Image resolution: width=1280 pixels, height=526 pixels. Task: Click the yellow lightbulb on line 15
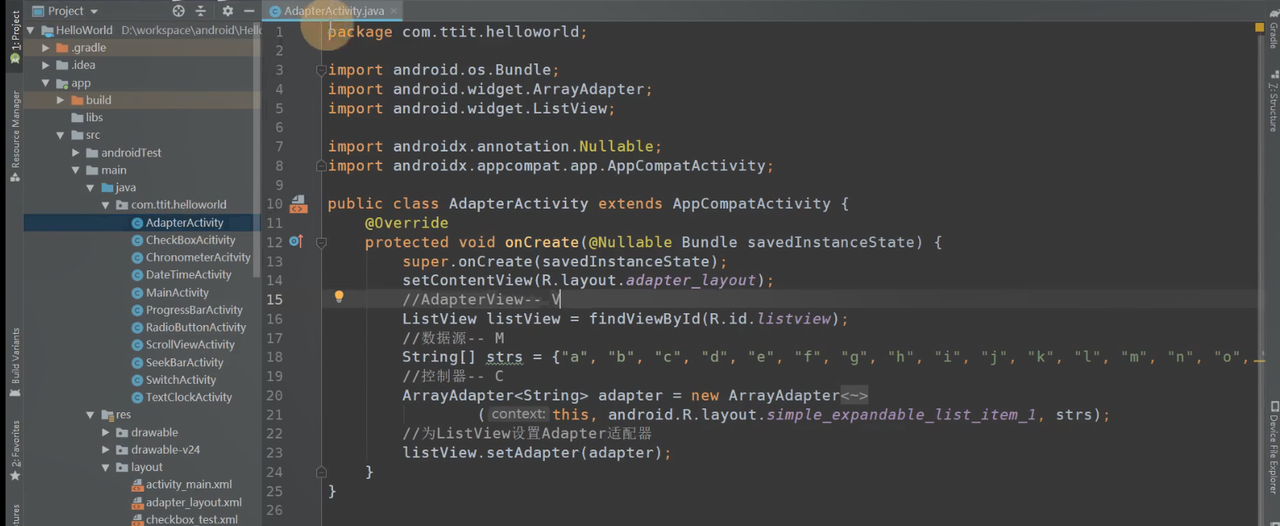pyautogui.click(x=339, y=297)
